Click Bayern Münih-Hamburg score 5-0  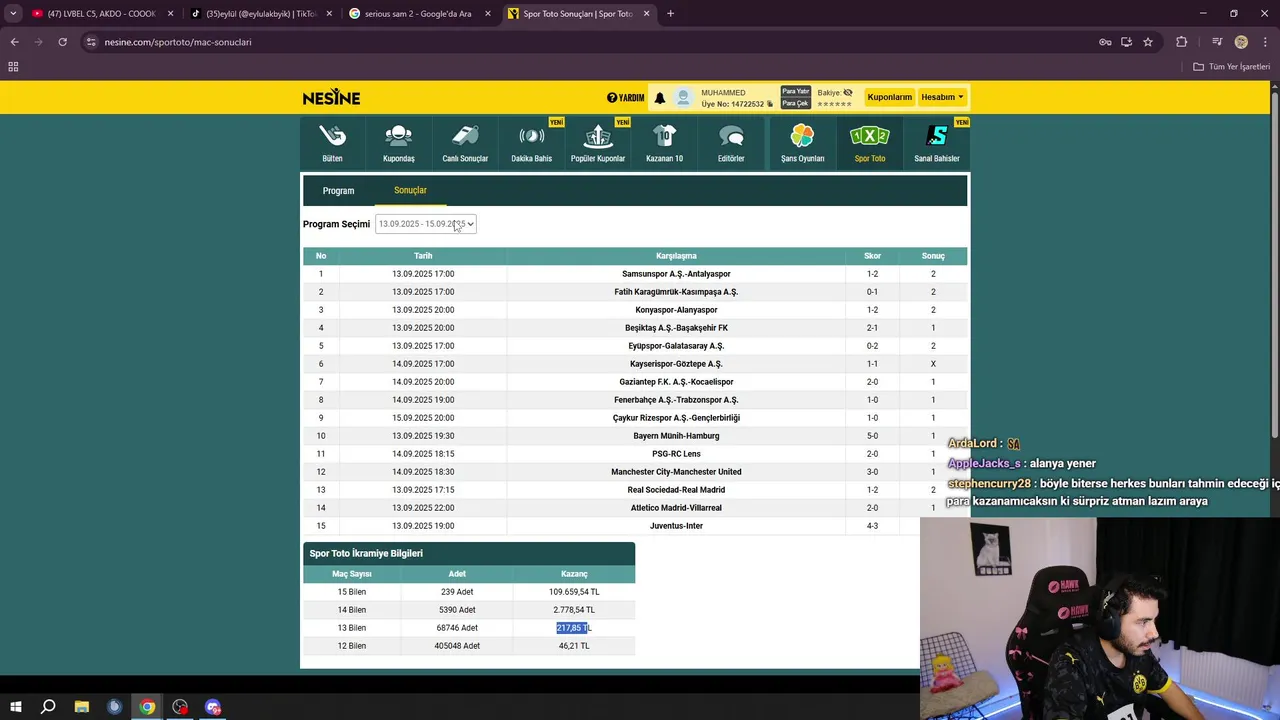coord(872,436)
